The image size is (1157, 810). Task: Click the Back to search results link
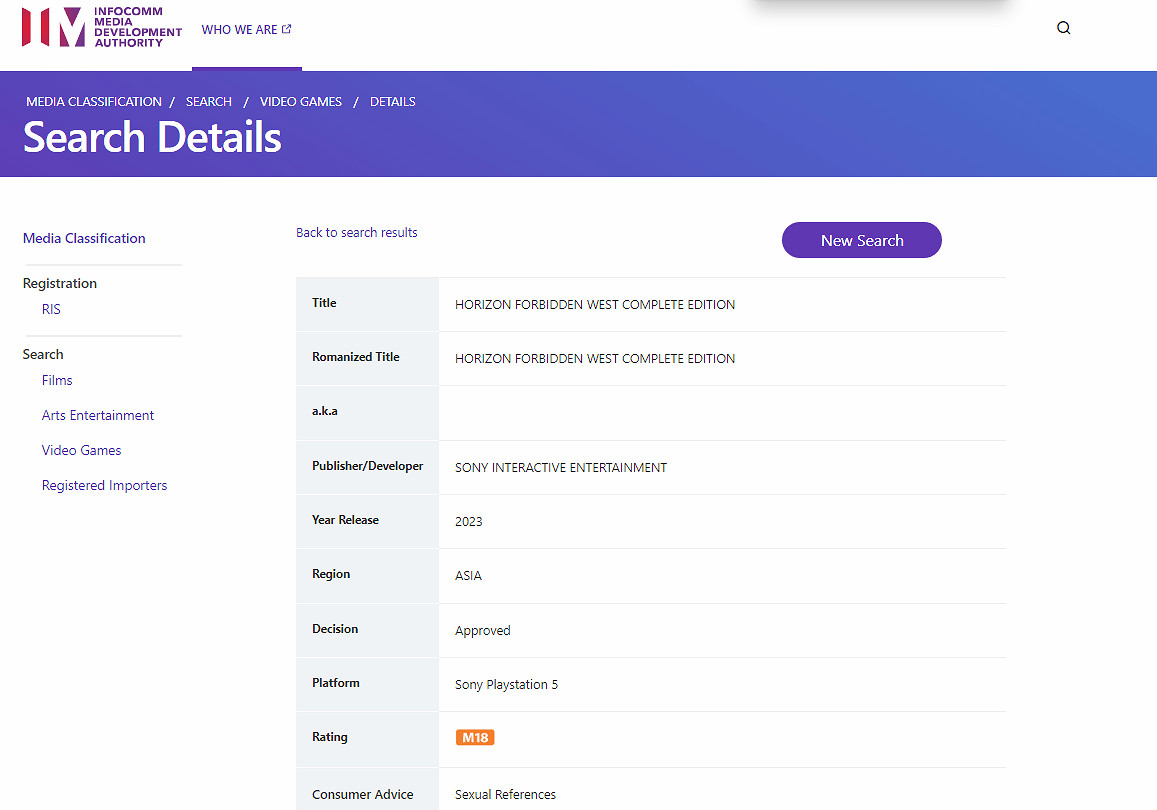357,233
